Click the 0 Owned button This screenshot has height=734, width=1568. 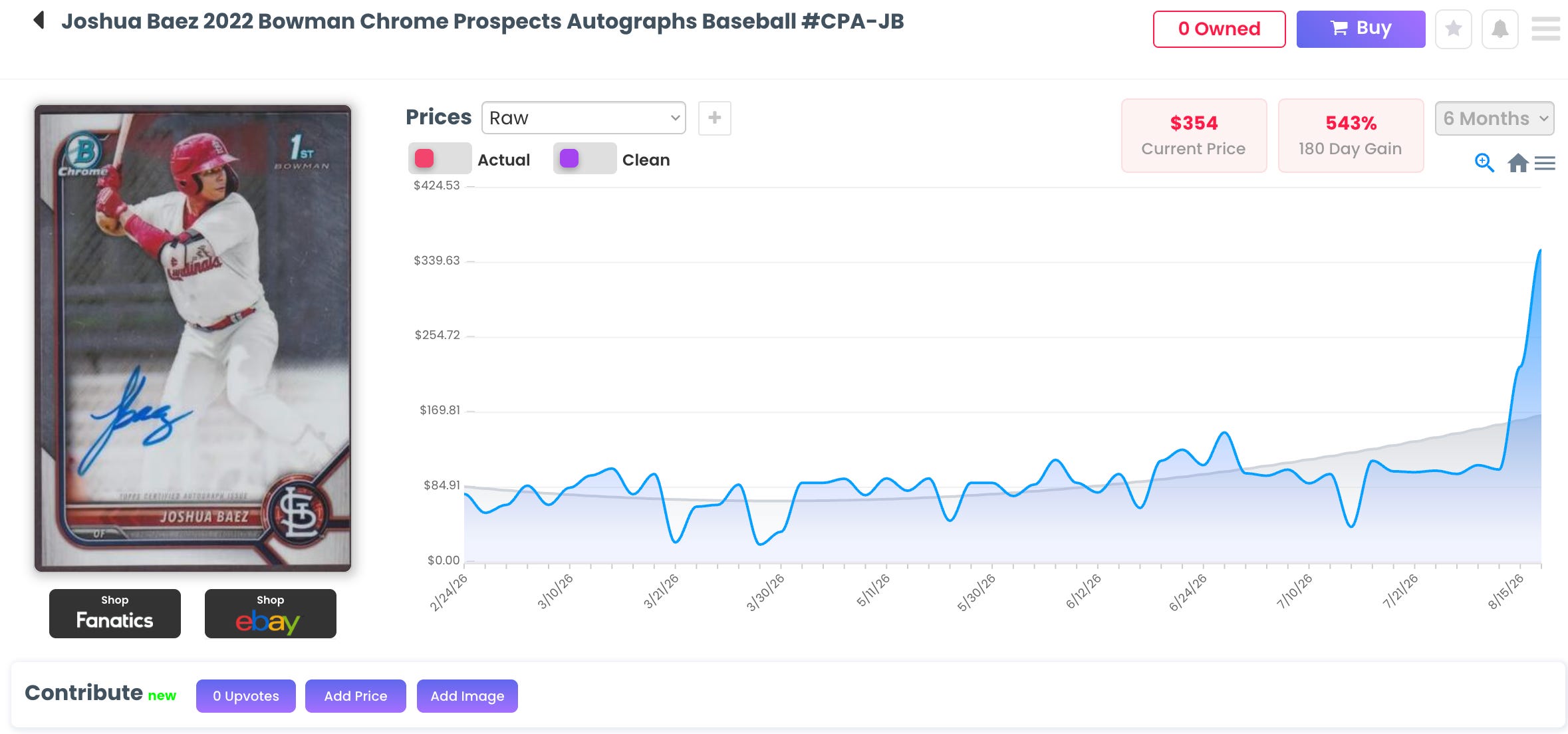click(1219, 29)
